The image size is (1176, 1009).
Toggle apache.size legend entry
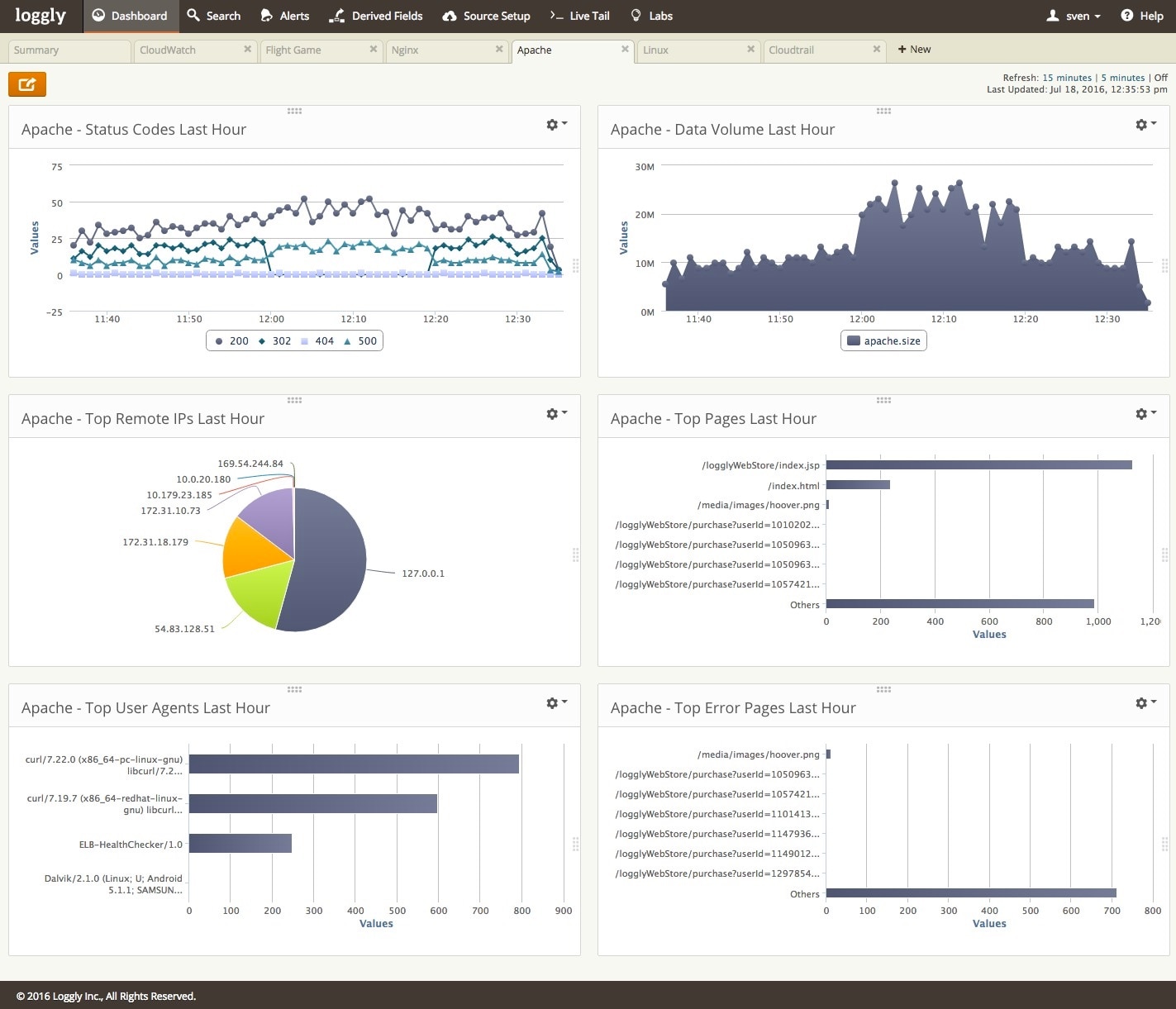pyautogui.click(x=883, y=341)
